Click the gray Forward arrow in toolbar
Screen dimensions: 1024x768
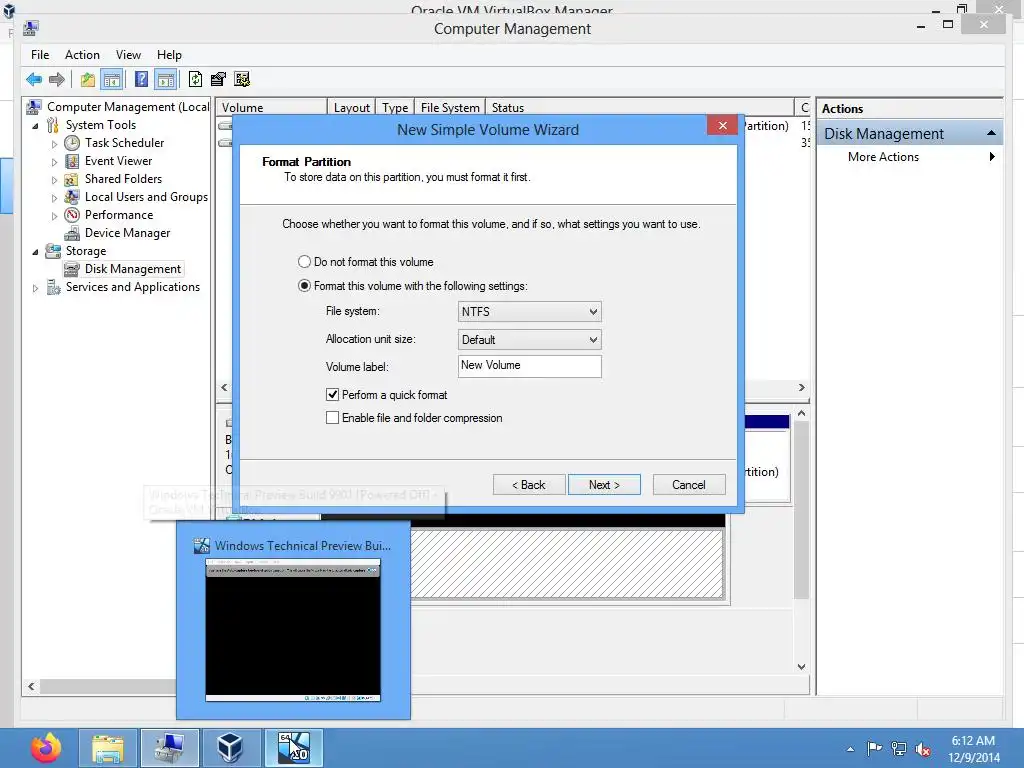57,80
